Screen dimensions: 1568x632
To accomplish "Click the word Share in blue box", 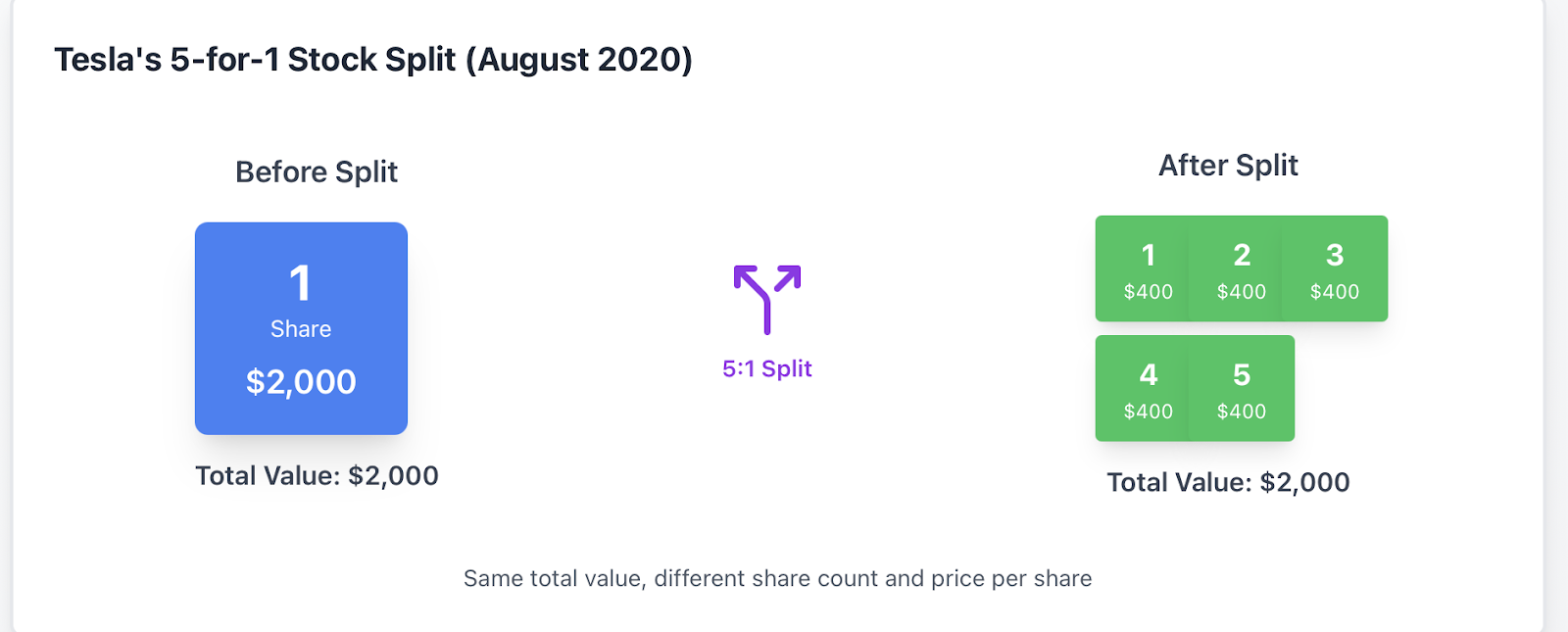I will (x=301, y=329).
